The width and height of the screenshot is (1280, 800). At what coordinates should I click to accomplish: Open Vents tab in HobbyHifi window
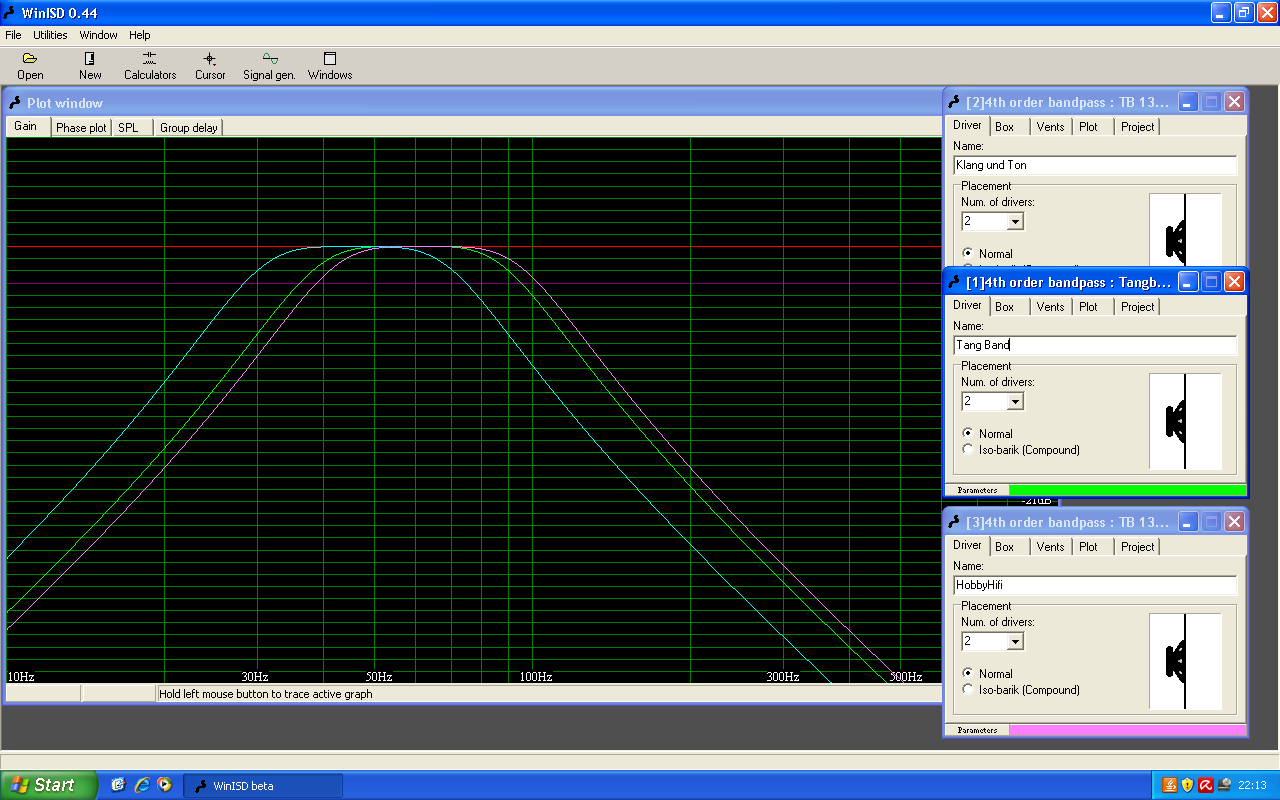point(1051,547)
